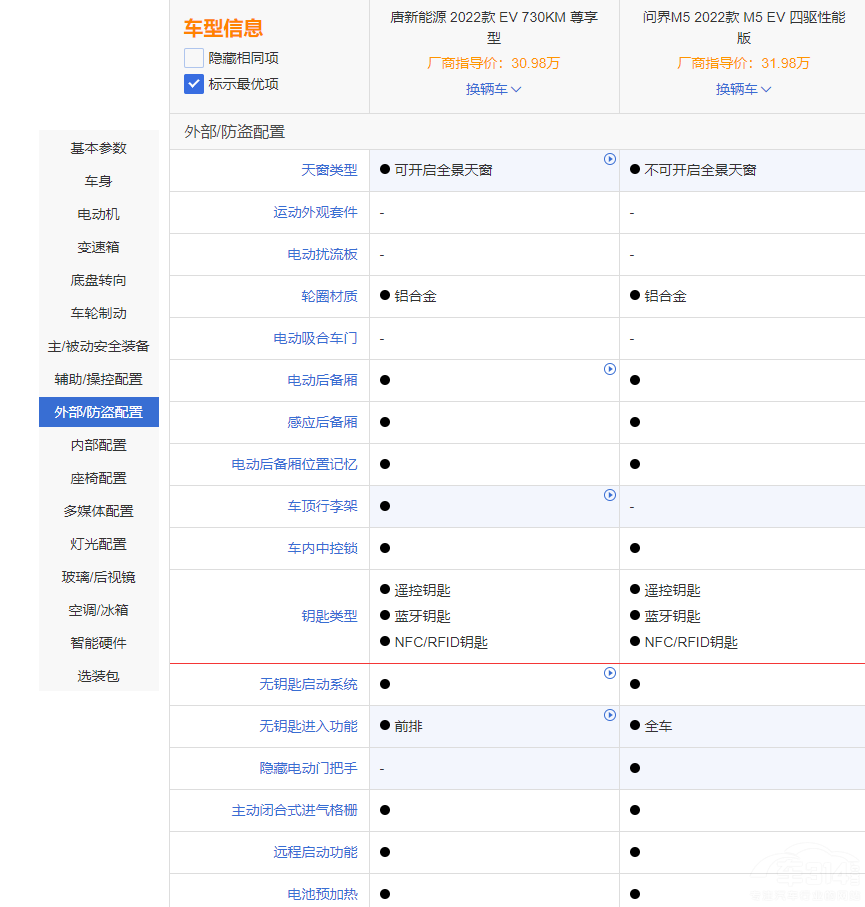Click the 钥匙类型 parameter link
Viewport: 865px width, 907px height.
click(329, 616)
